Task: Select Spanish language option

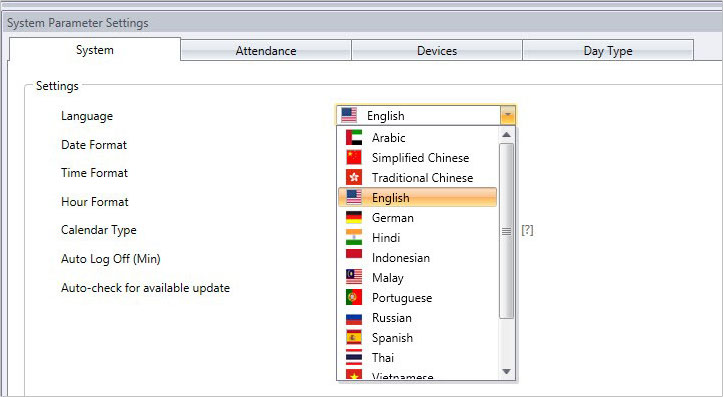Action: (x=417, y=338)
